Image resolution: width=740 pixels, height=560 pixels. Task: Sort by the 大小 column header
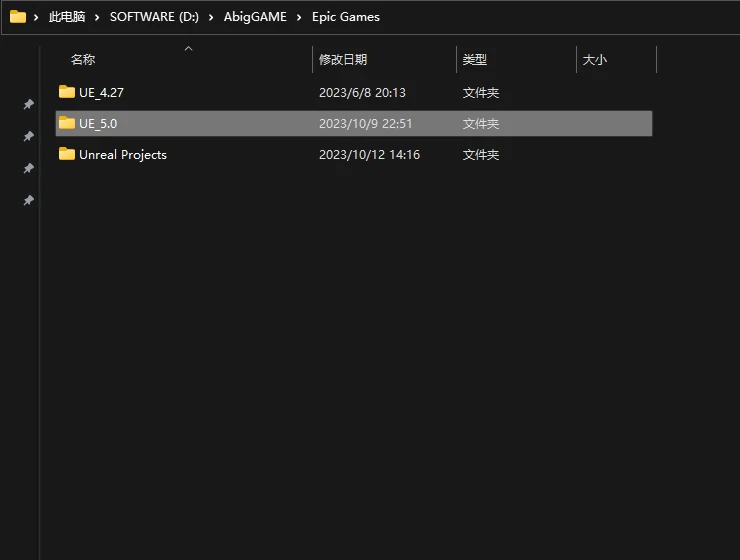[x=595, y=59]
